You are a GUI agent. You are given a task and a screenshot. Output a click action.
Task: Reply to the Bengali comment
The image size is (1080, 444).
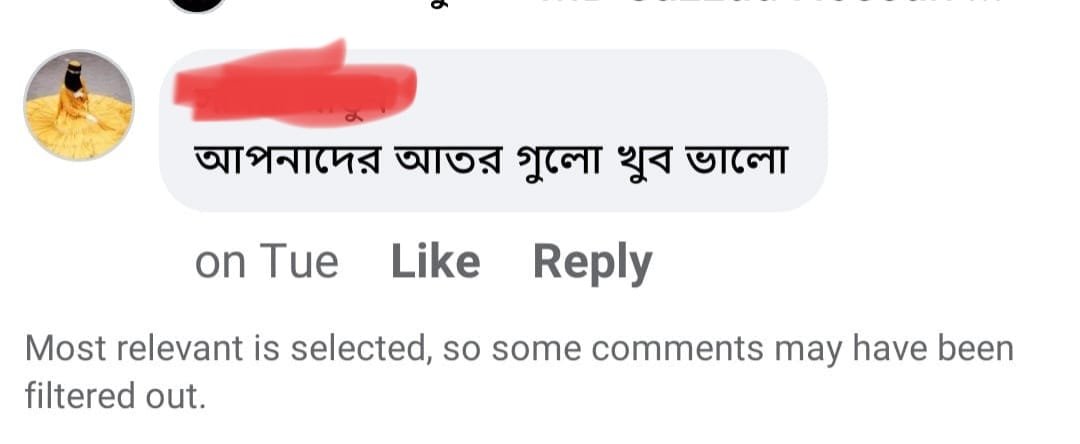(x=592, y=262)
